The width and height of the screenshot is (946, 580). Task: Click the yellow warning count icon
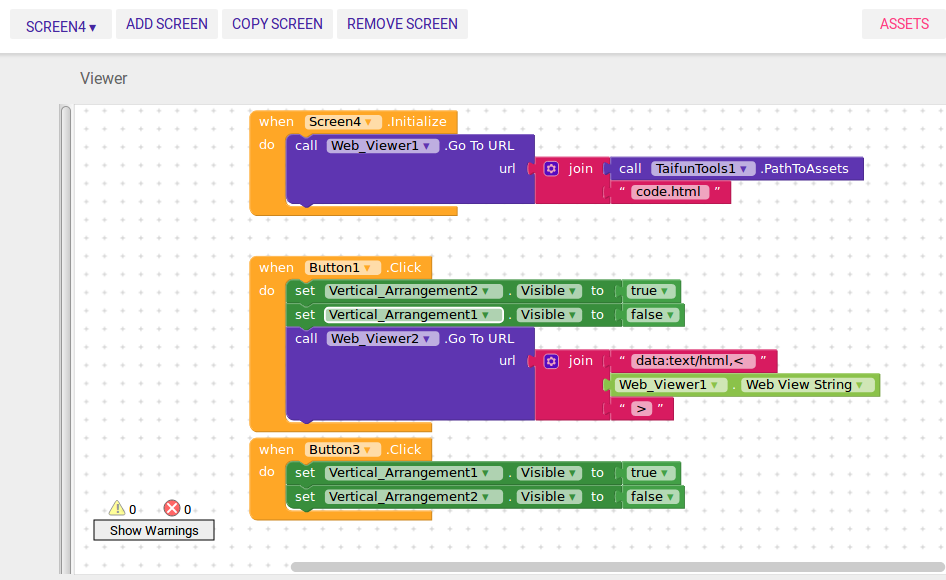click(x=119, y=509)
